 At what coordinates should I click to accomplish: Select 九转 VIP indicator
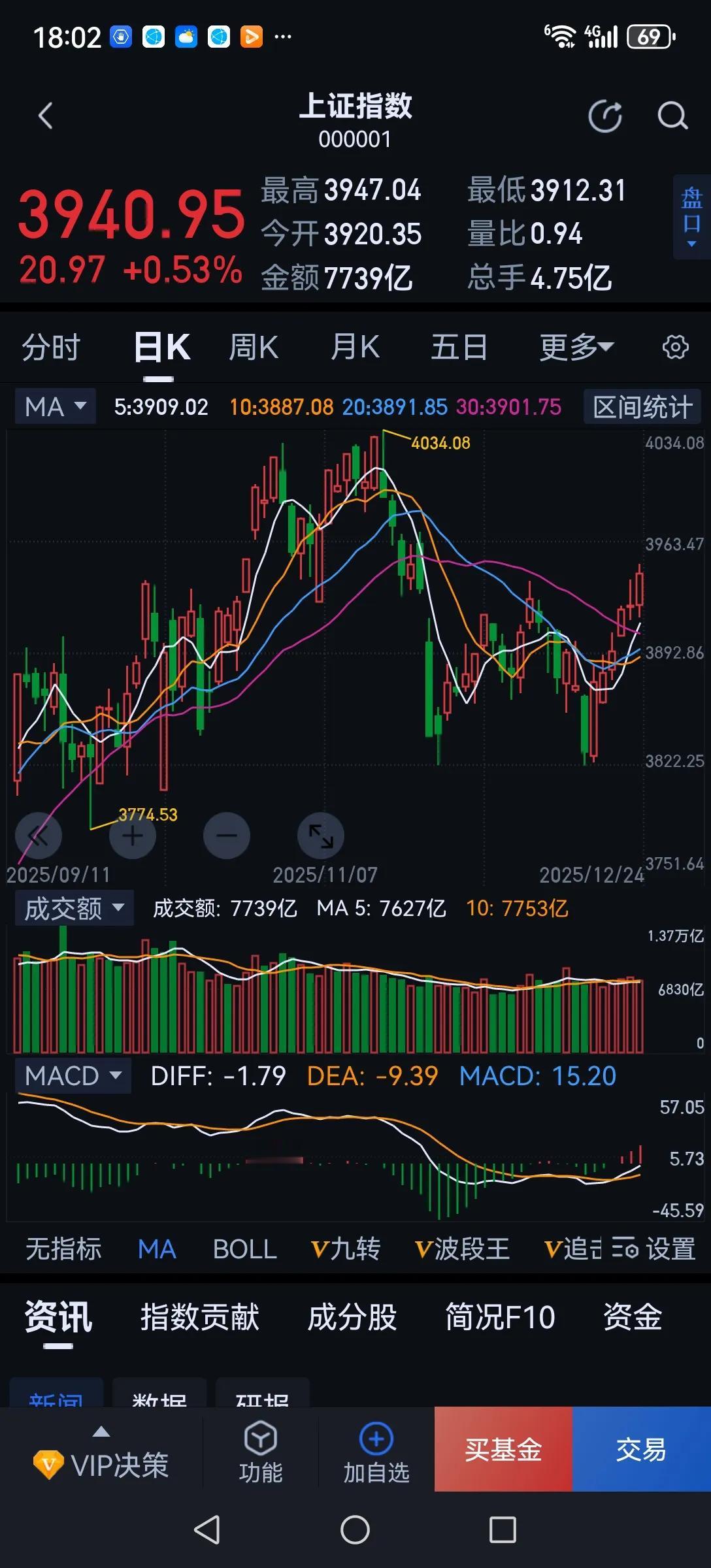point(346,1249)
